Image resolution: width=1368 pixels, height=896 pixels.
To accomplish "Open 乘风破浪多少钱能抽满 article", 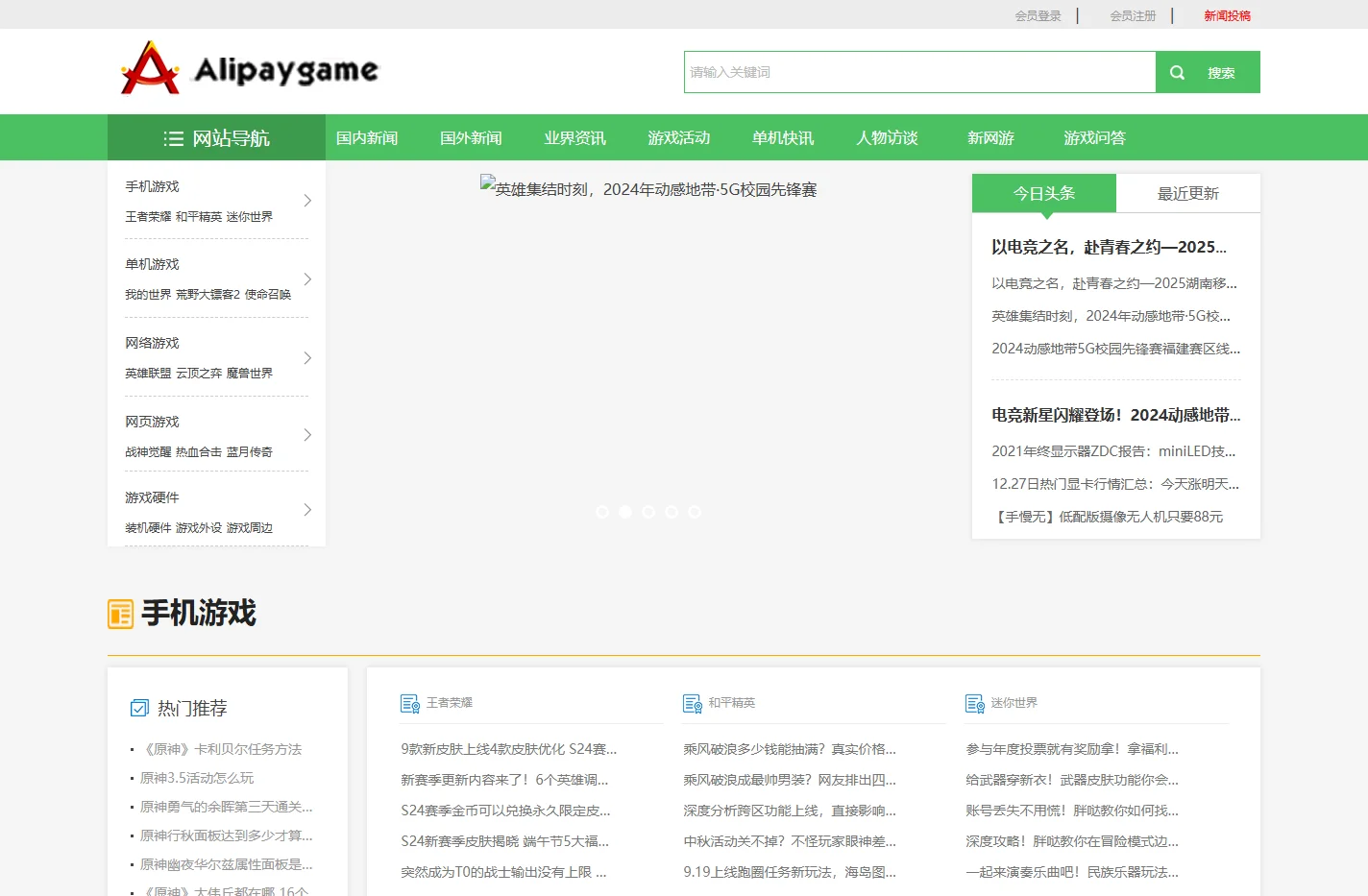I will pyautogui.click(x=790, y=749).
